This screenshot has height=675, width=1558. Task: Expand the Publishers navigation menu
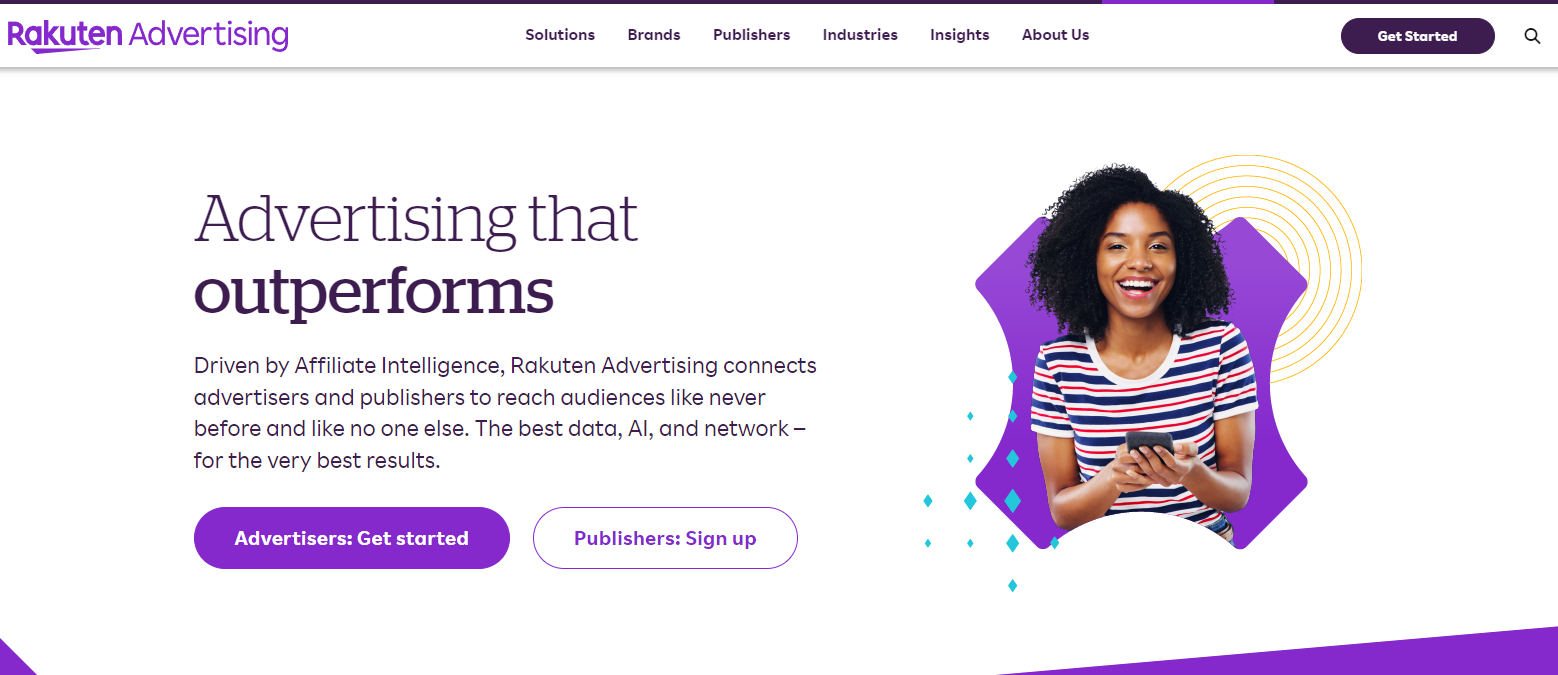coord(751,35)
